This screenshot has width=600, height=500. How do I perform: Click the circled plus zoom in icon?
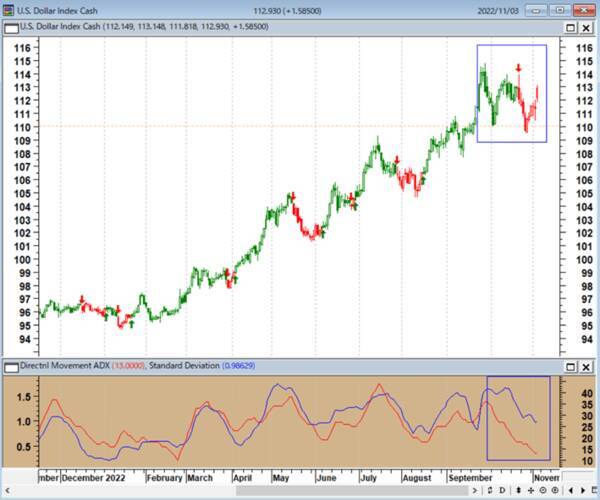tap(554, 490)
